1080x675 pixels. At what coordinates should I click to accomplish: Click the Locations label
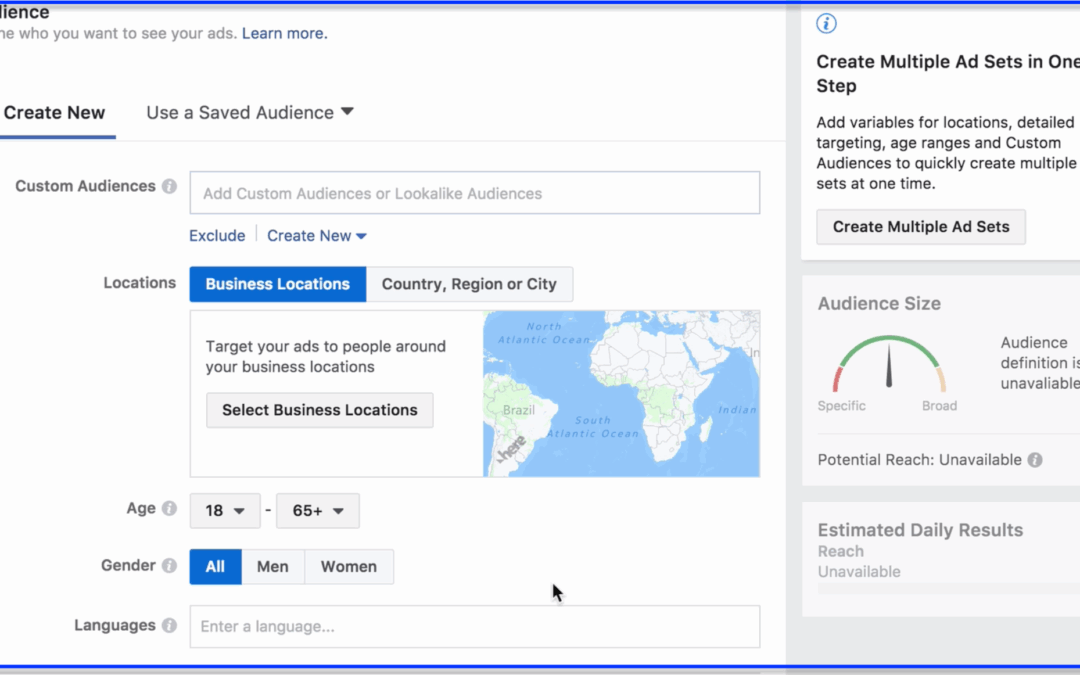click(140, 283)
